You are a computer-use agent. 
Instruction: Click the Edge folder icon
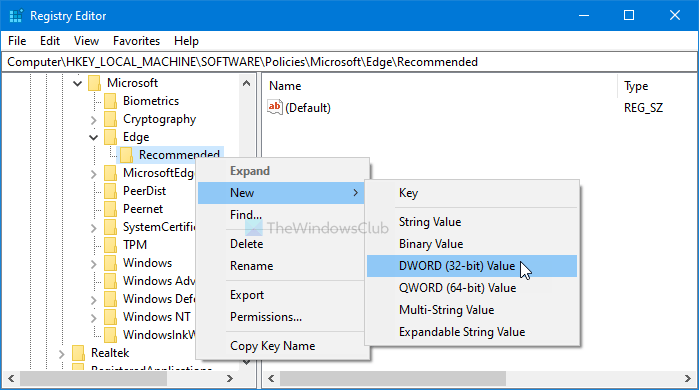[110, 137]
